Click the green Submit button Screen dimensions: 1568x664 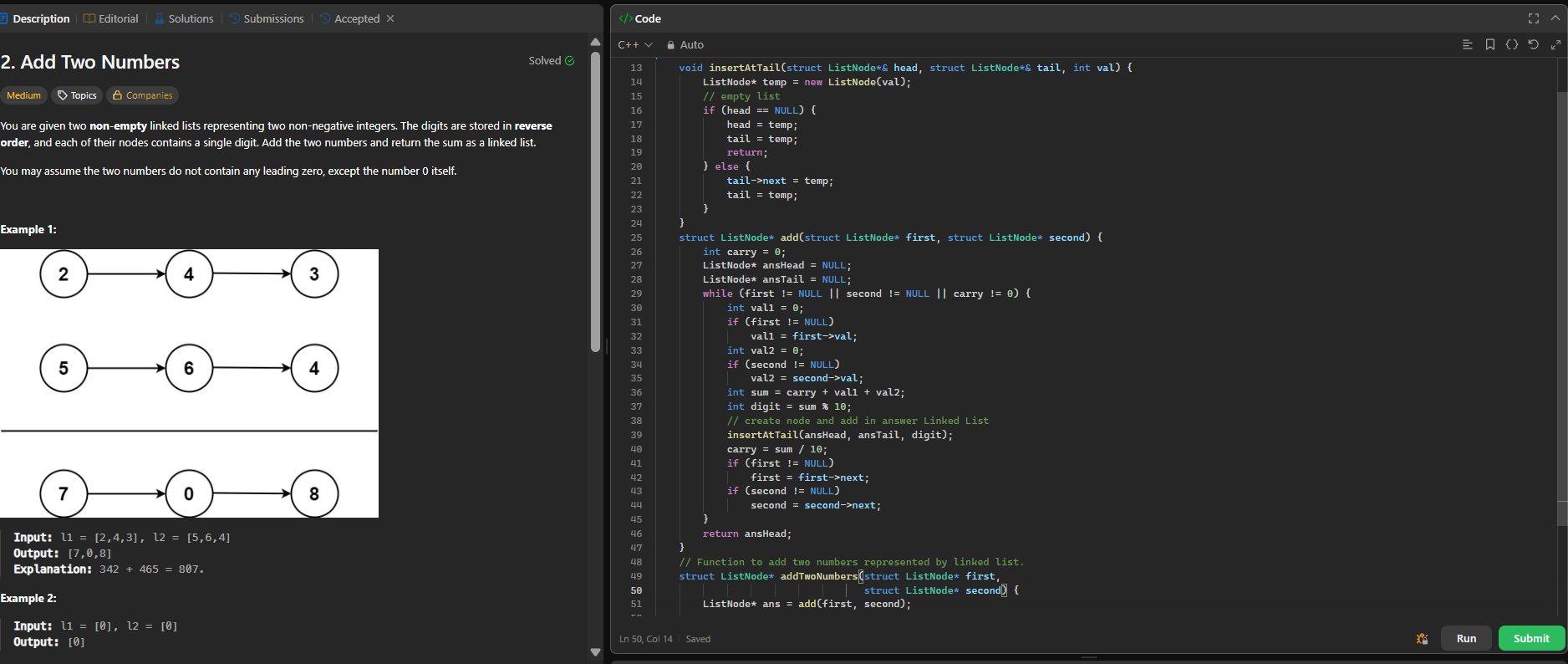click(x=1530, y=638)
